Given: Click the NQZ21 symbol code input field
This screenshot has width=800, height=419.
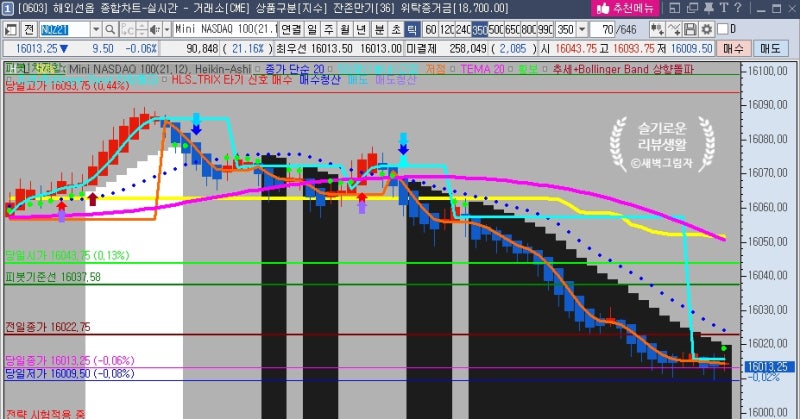Looking at the screenshot, I should (x=65, y=30).
